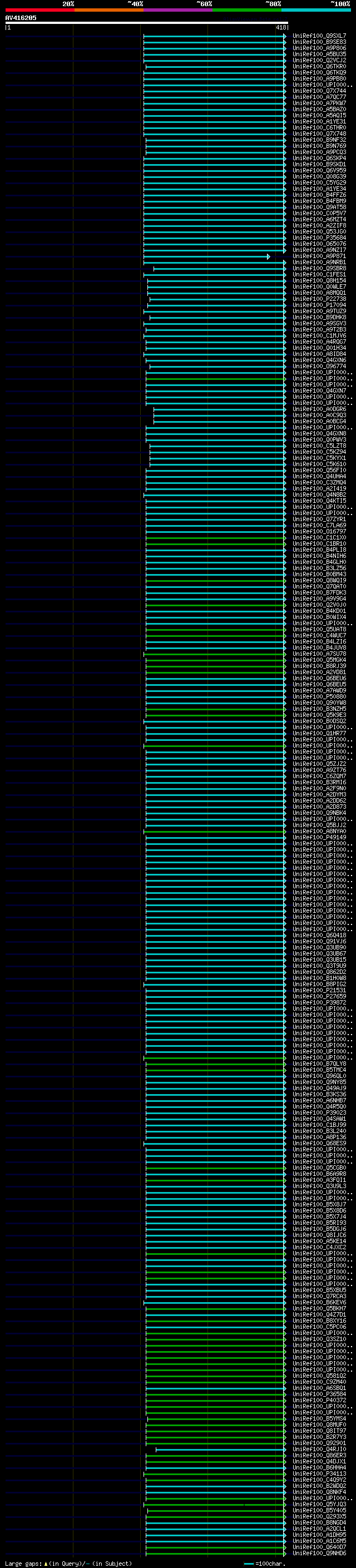Image resolution: width=356 pixels, height=1568 pixels.
Task: Click the red 20% identity legend segment
Action: [39, 10]
